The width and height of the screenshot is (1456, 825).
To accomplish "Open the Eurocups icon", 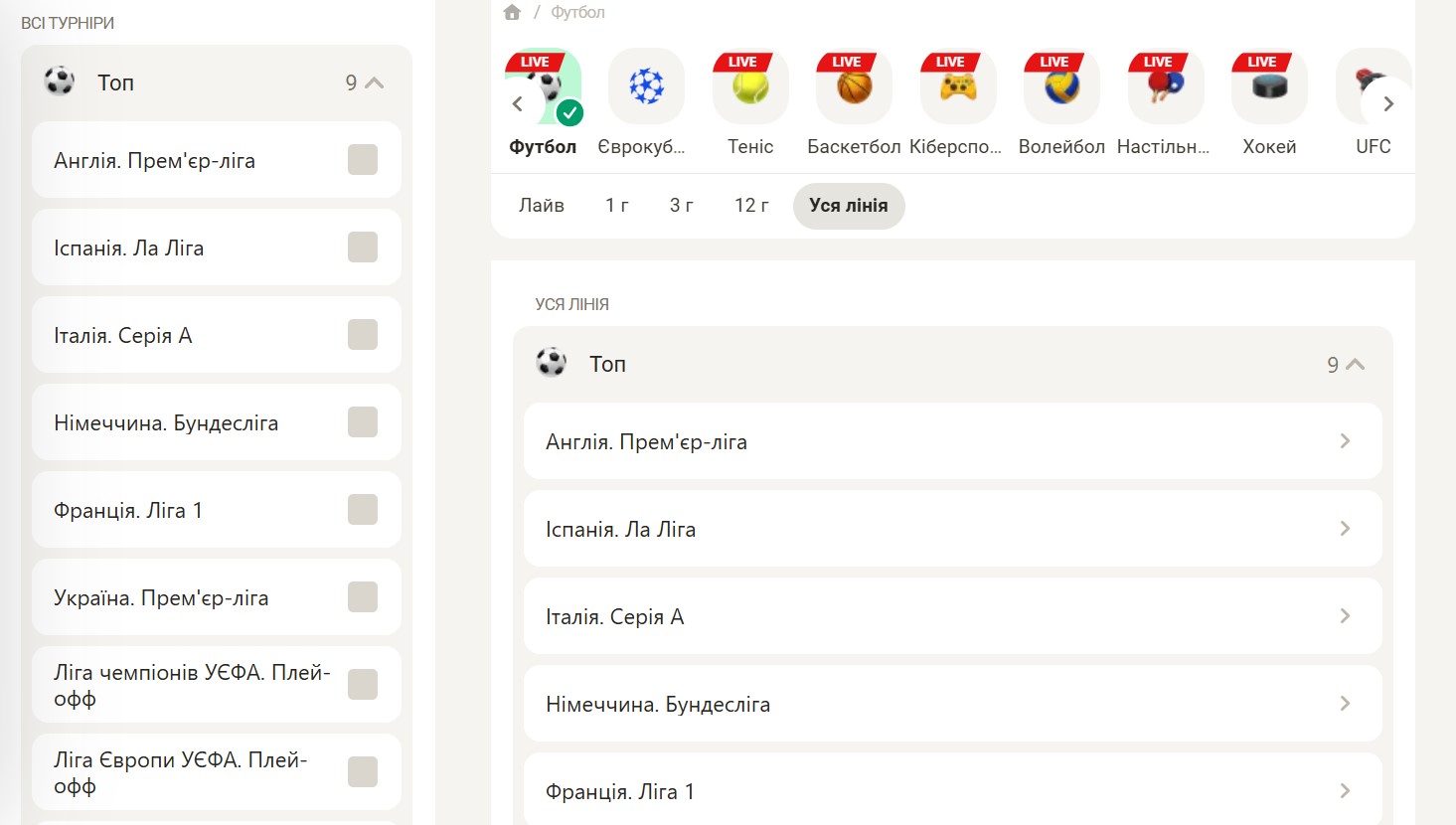I will click(x=646, y=87).
